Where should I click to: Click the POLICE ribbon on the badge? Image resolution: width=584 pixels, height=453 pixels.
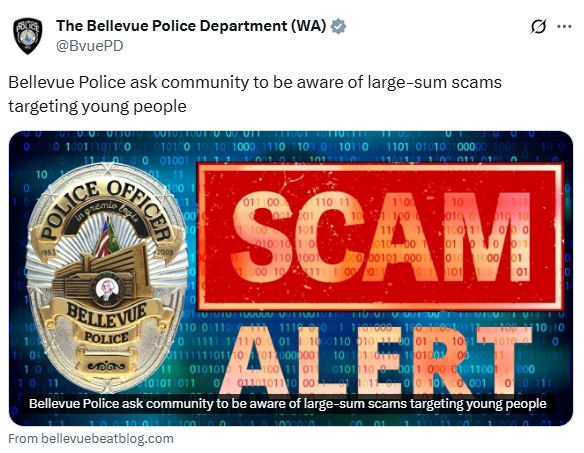(106, 338)
